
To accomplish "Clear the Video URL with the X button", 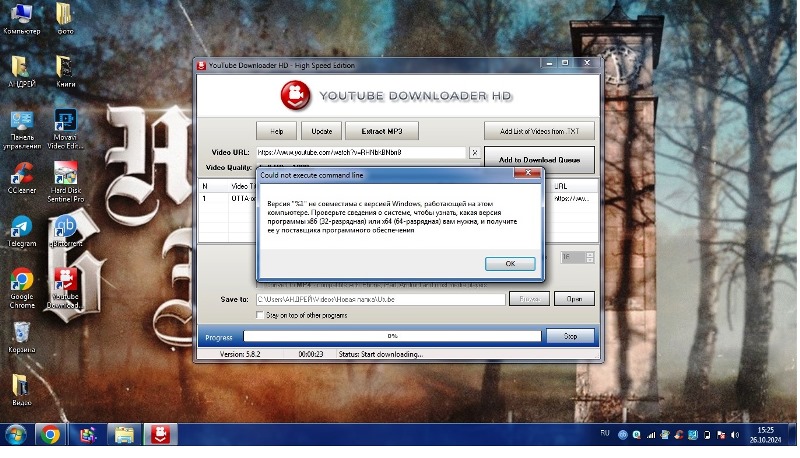I will pyautogui.click(x=474, y=152).
